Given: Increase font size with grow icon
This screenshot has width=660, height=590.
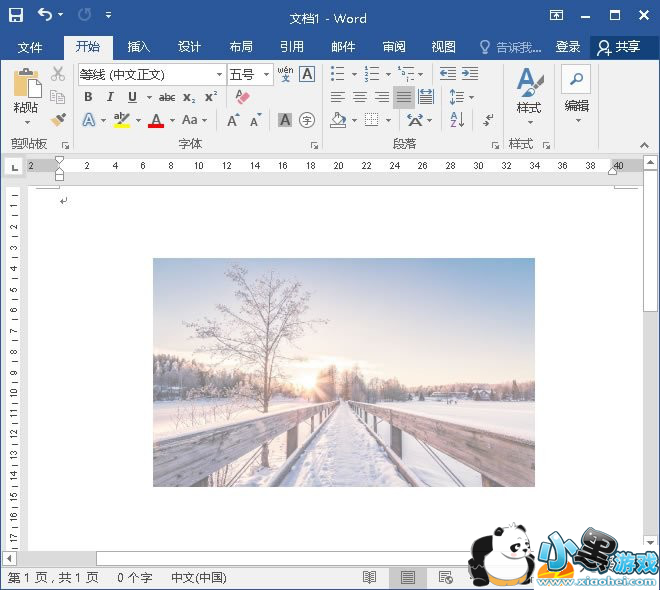Looking at the screenshot, I should 233,120.
